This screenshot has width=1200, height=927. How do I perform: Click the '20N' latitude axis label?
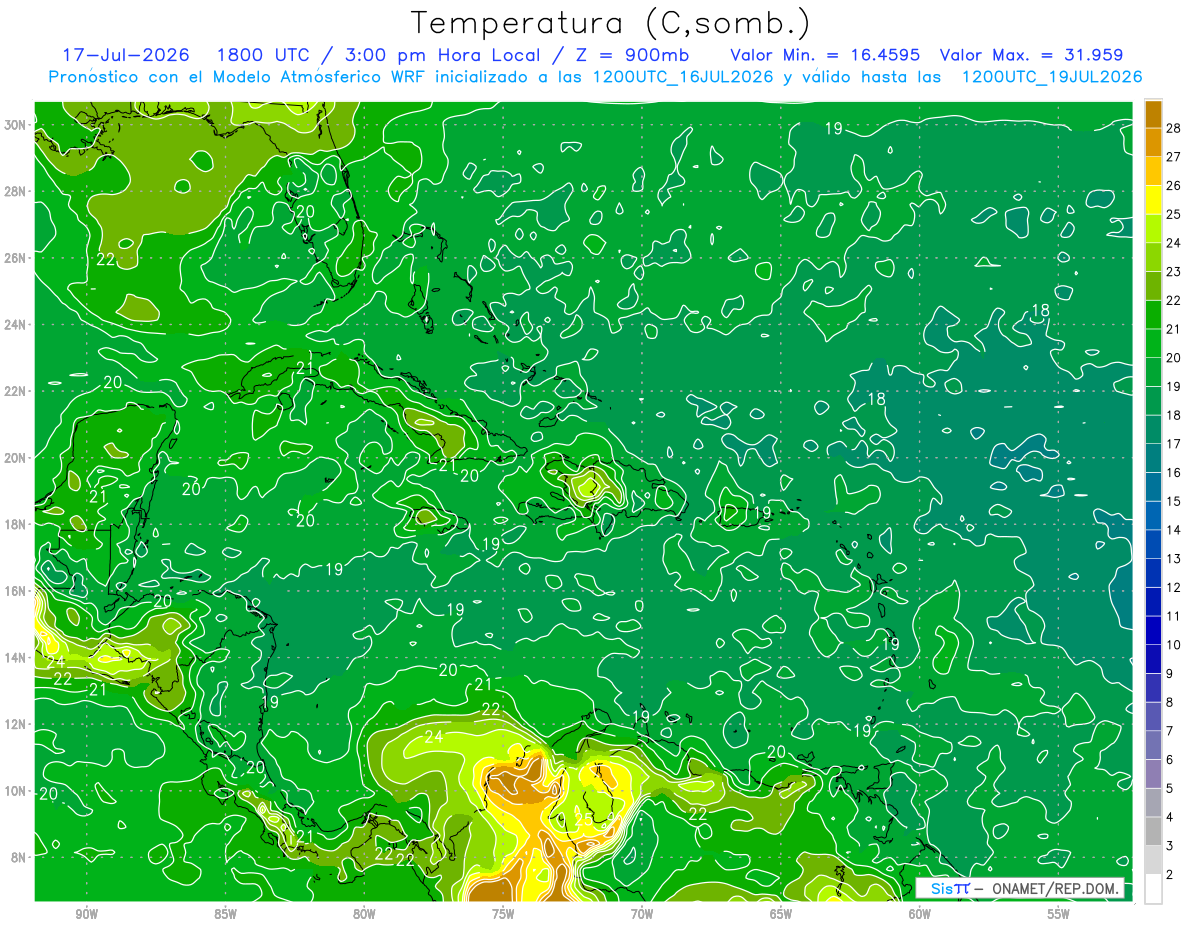pos(15,458)
